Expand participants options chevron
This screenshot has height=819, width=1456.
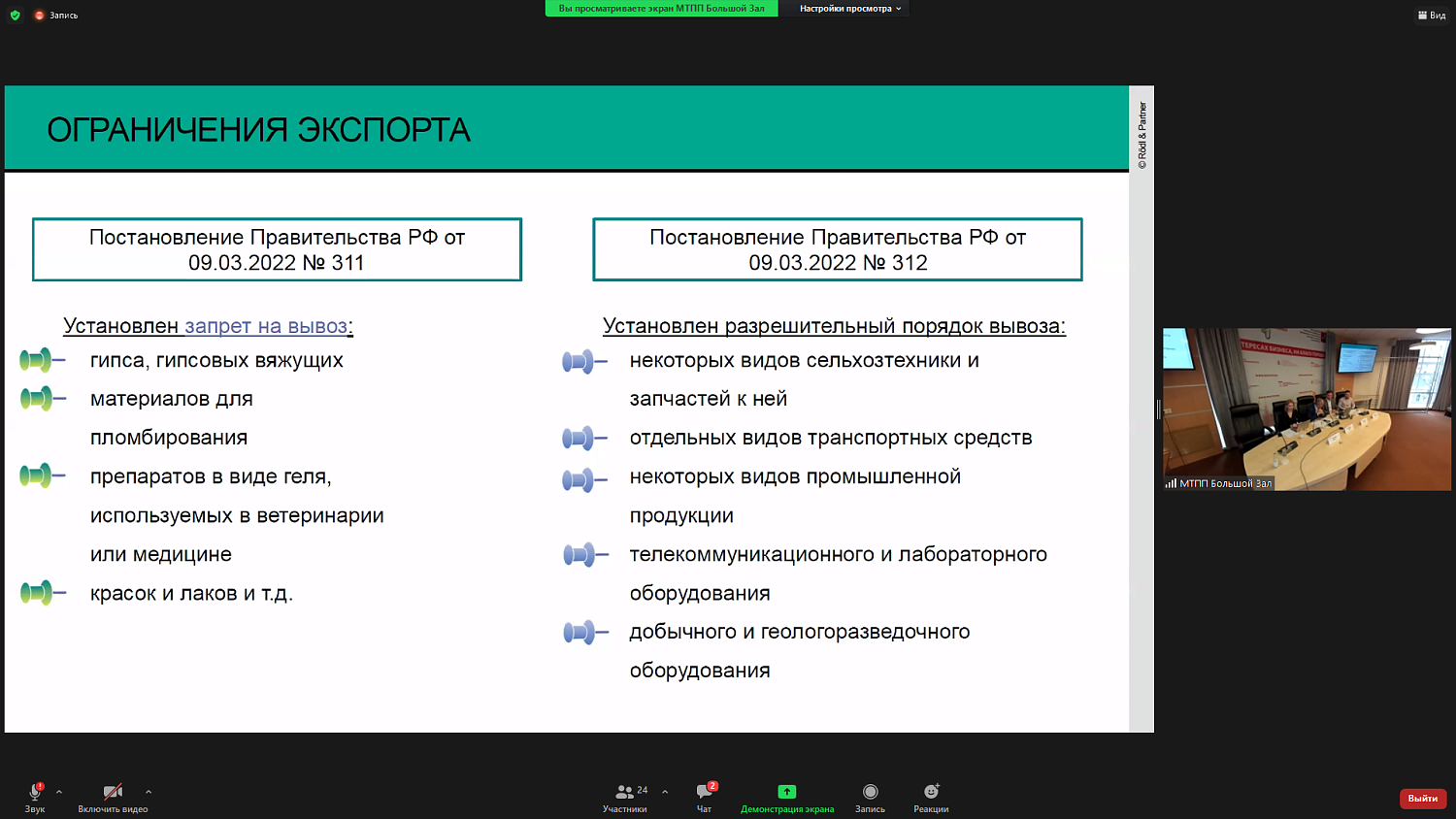point(665,792)
